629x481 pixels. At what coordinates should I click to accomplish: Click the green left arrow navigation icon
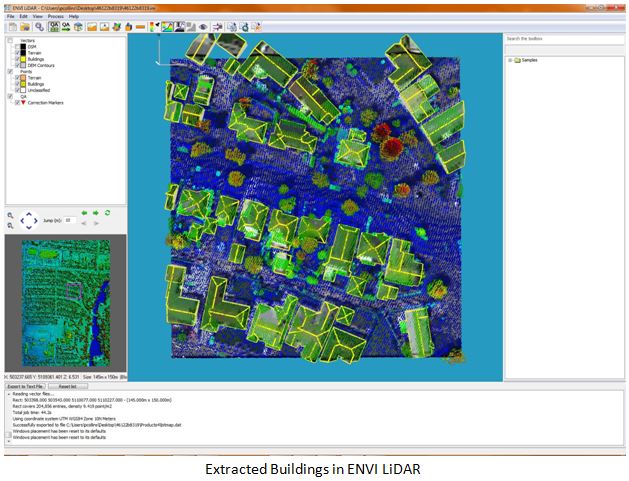point(85,212)
